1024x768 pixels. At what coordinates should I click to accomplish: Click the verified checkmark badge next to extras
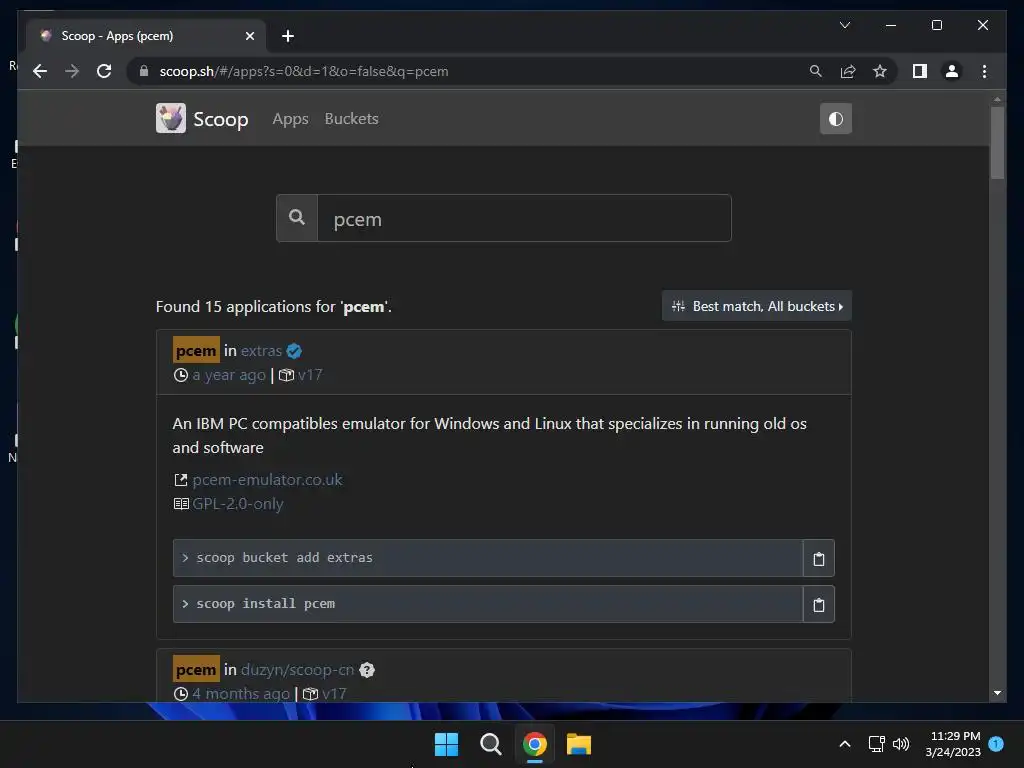click(x=294, y=351)
